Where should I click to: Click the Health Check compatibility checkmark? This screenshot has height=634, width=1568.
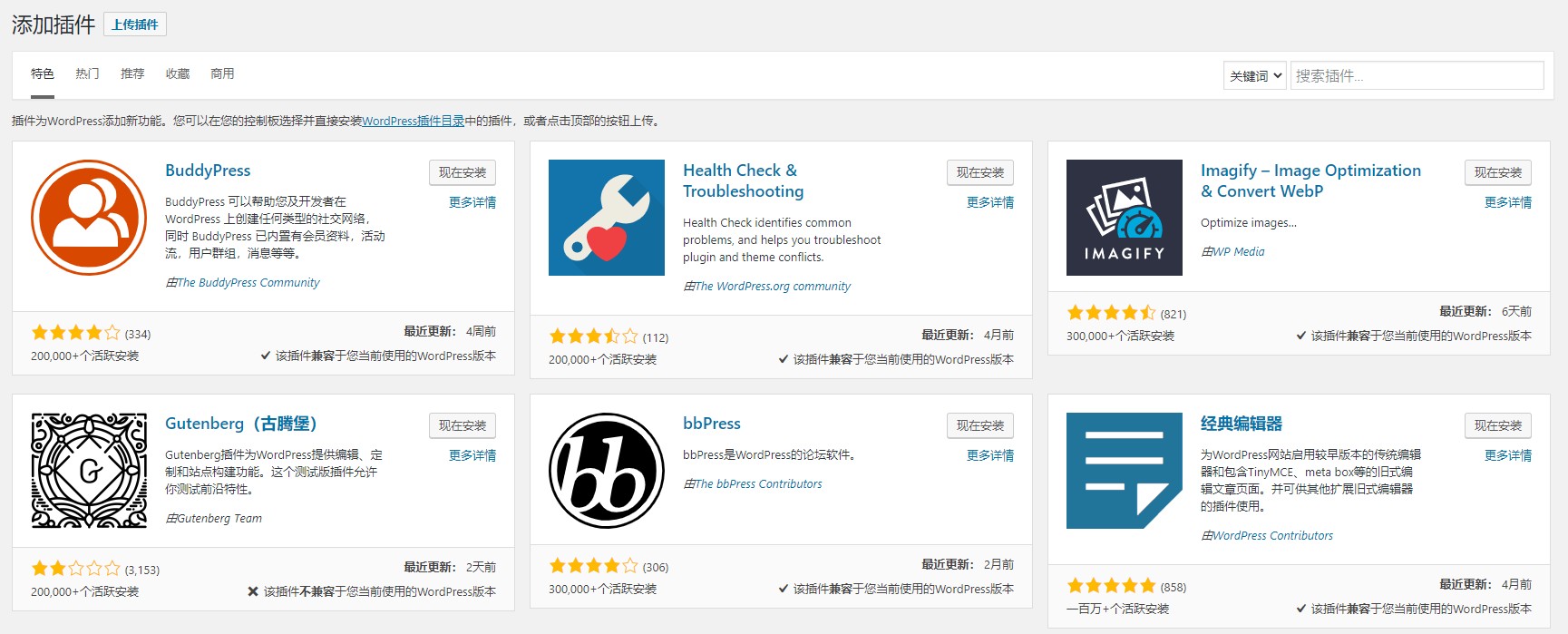pos(784,360)
